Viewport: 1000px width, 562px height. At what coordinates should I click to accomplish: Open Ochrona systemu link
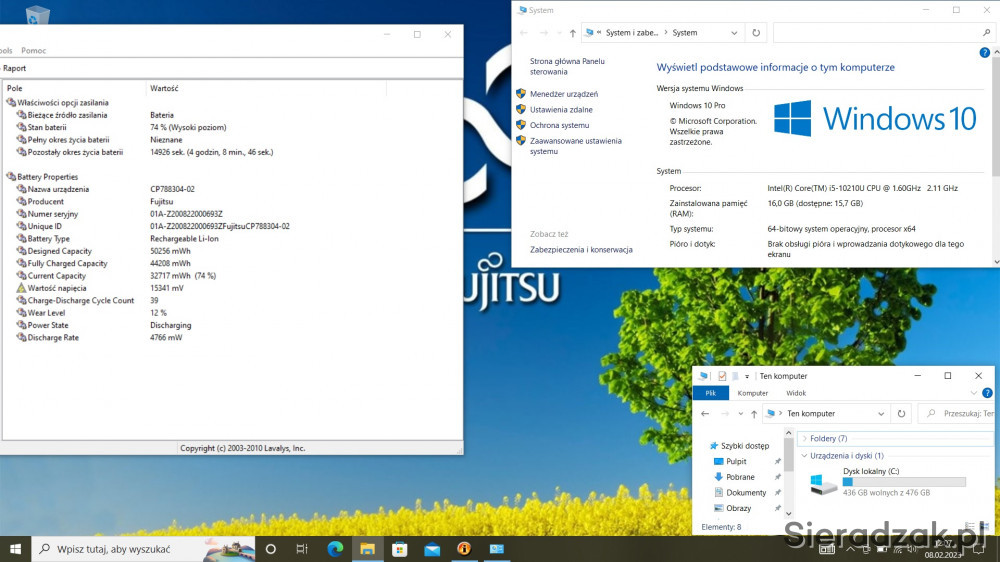[x=559, y=126]
